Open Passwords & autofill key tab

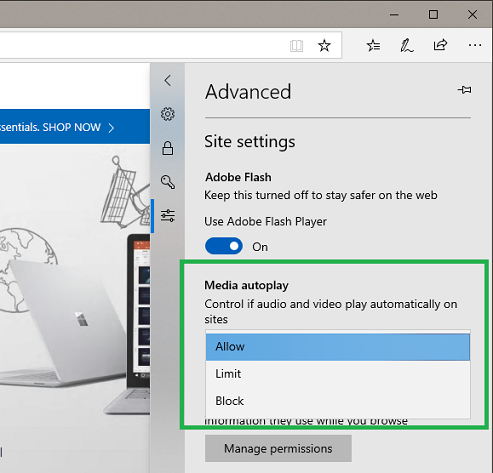(x=168, y=182)
